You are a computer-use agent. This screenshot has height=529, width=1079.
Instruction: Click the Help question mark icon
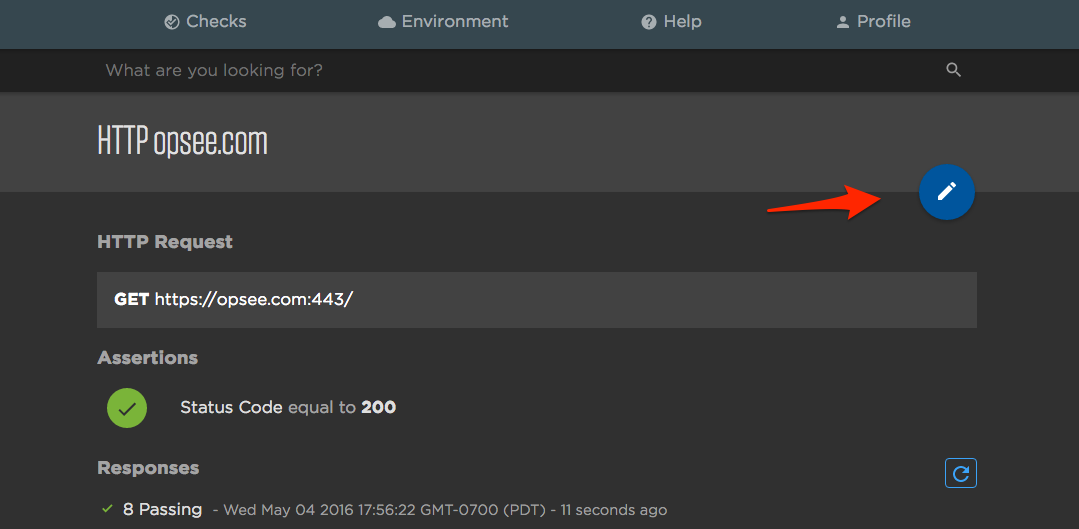click(x=649, y=22)
